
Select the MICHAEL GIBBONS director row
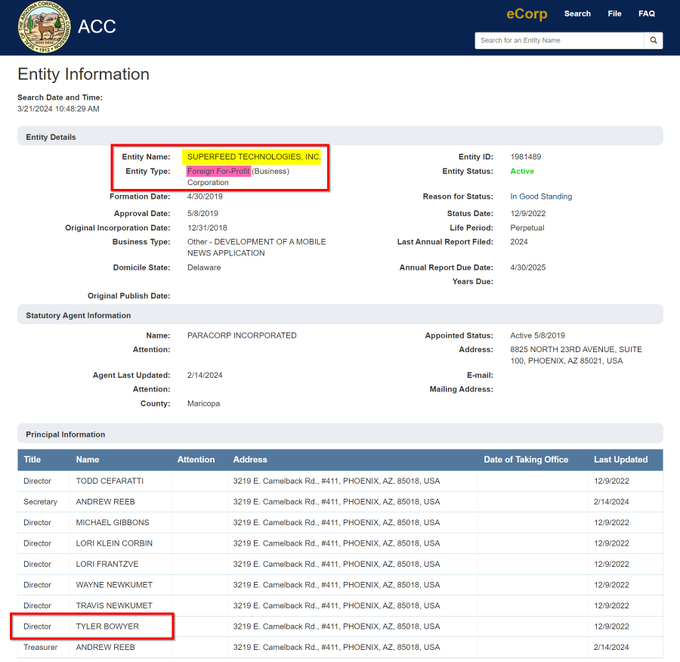click(x=112, y=523)
